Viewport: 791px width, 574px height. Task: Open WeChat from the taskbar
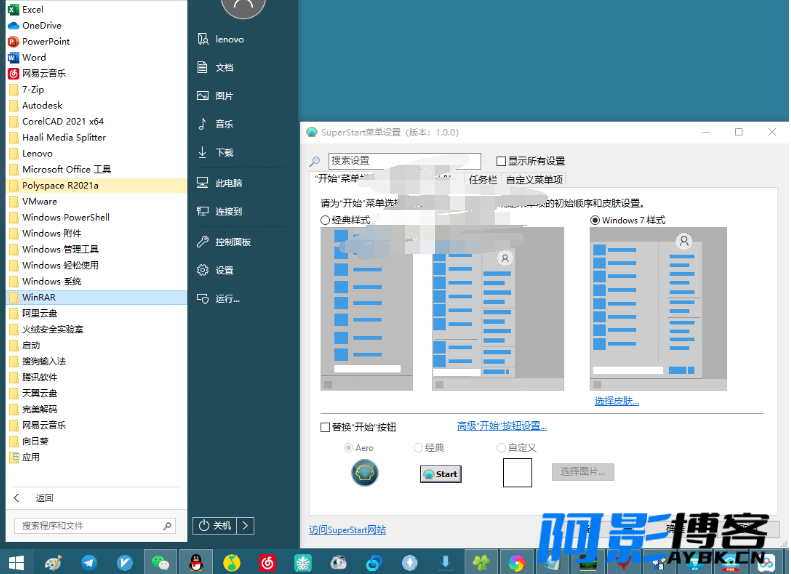[x=160, y=562]
